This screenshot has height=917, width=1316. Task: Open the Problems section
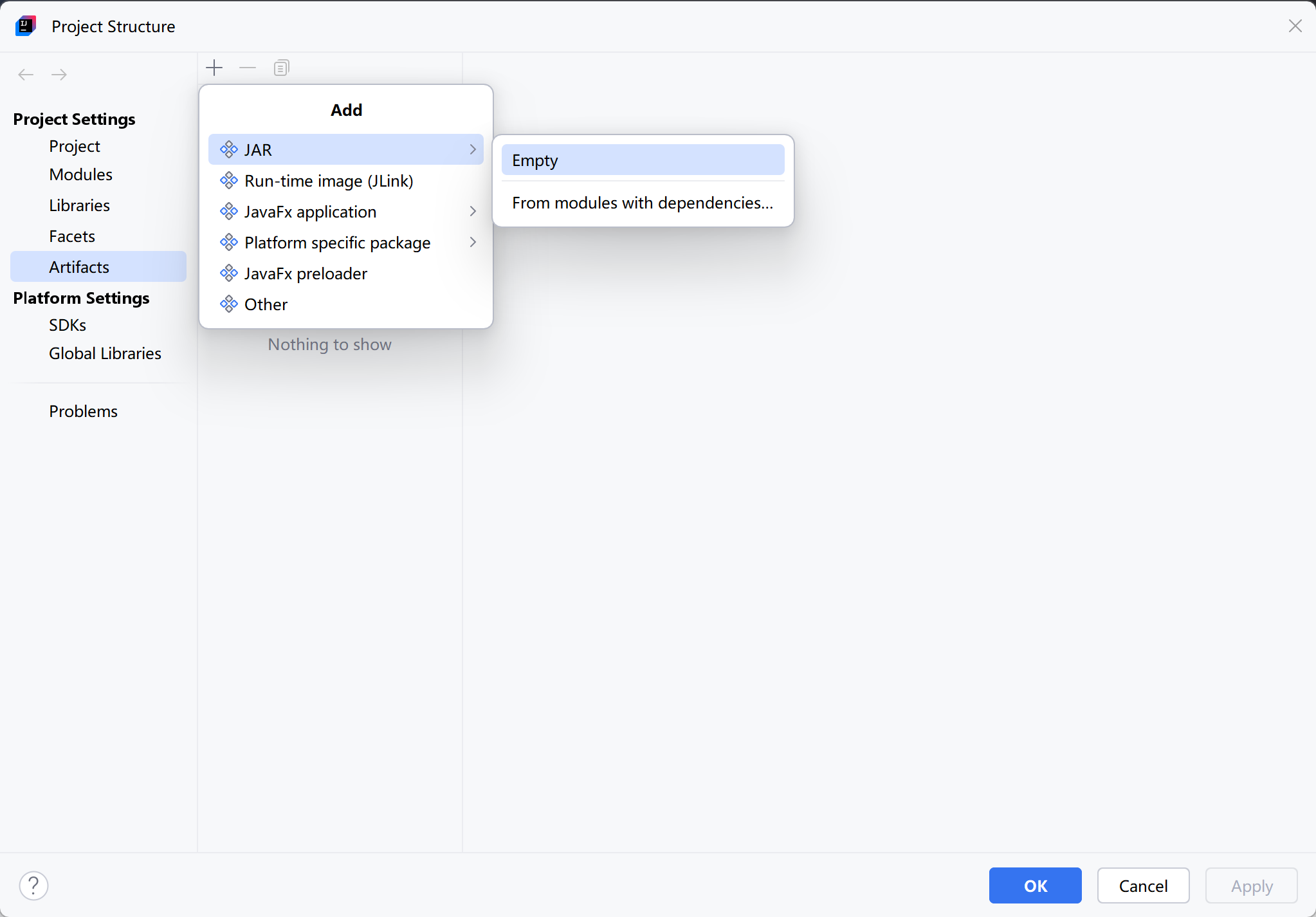(83, 411)
